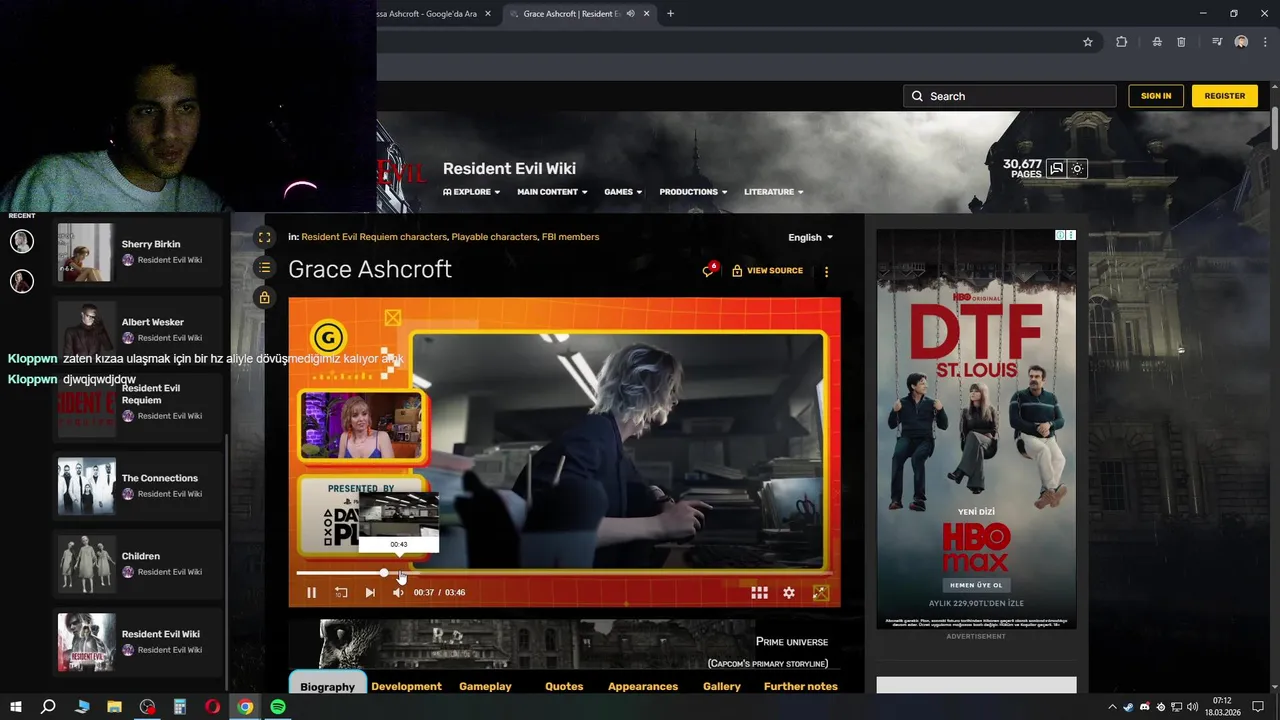Open the Resident Evil Requiem characters category link
1280x720 pixels.
click(x=374, y=237)
